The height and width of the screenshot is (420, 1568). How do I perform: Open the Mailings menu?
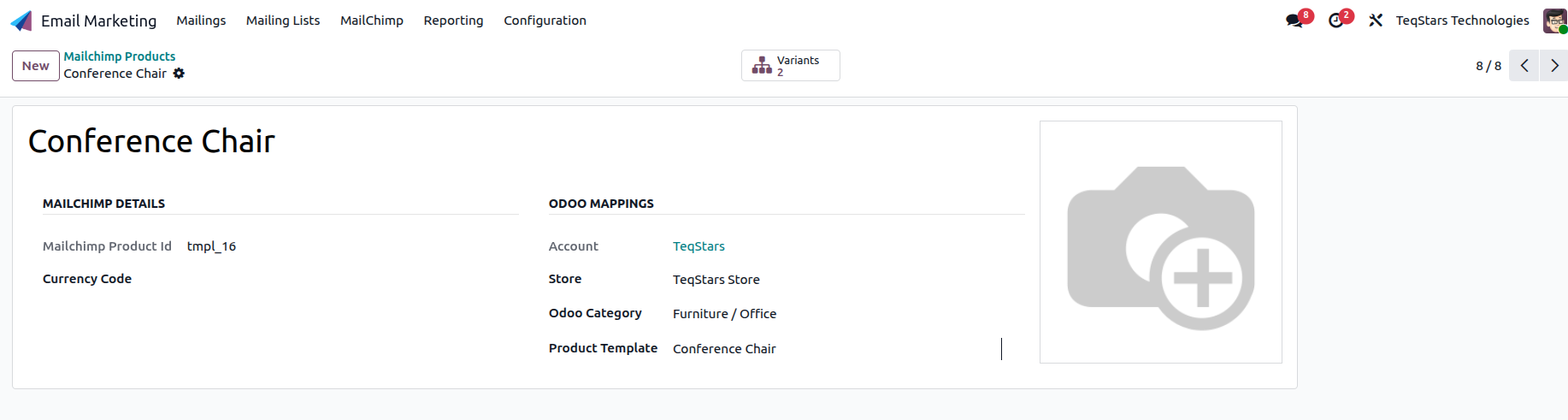[201, 21]
